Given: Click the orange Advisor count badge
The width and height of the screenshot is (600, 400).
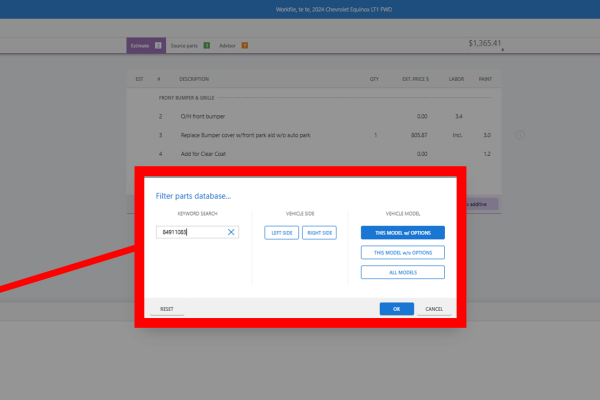Looking at the screenshot, I should (x=245, y=46).
